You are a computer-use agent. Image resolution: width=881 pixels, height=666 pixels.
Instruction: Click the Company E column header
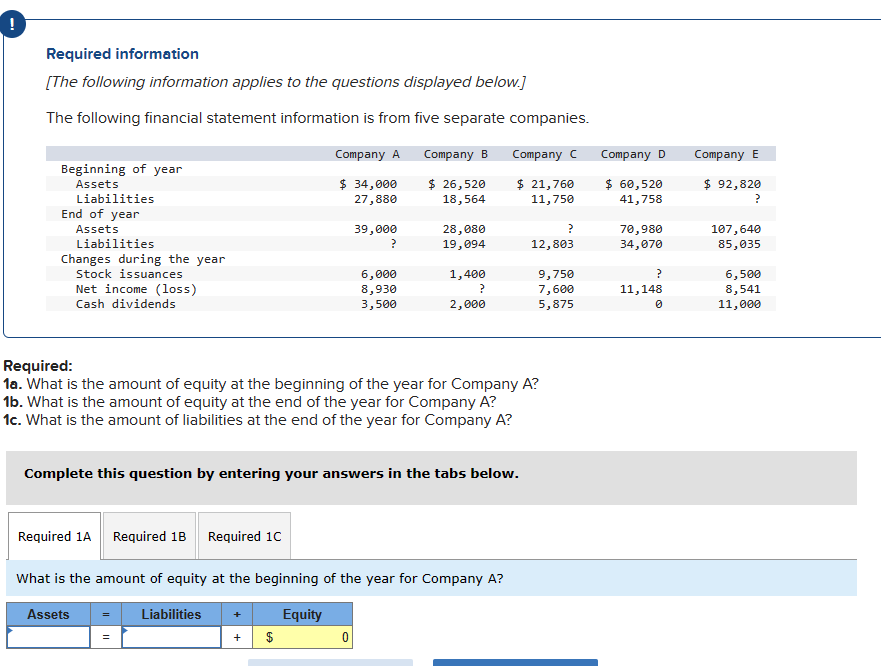tap(726, 154)
